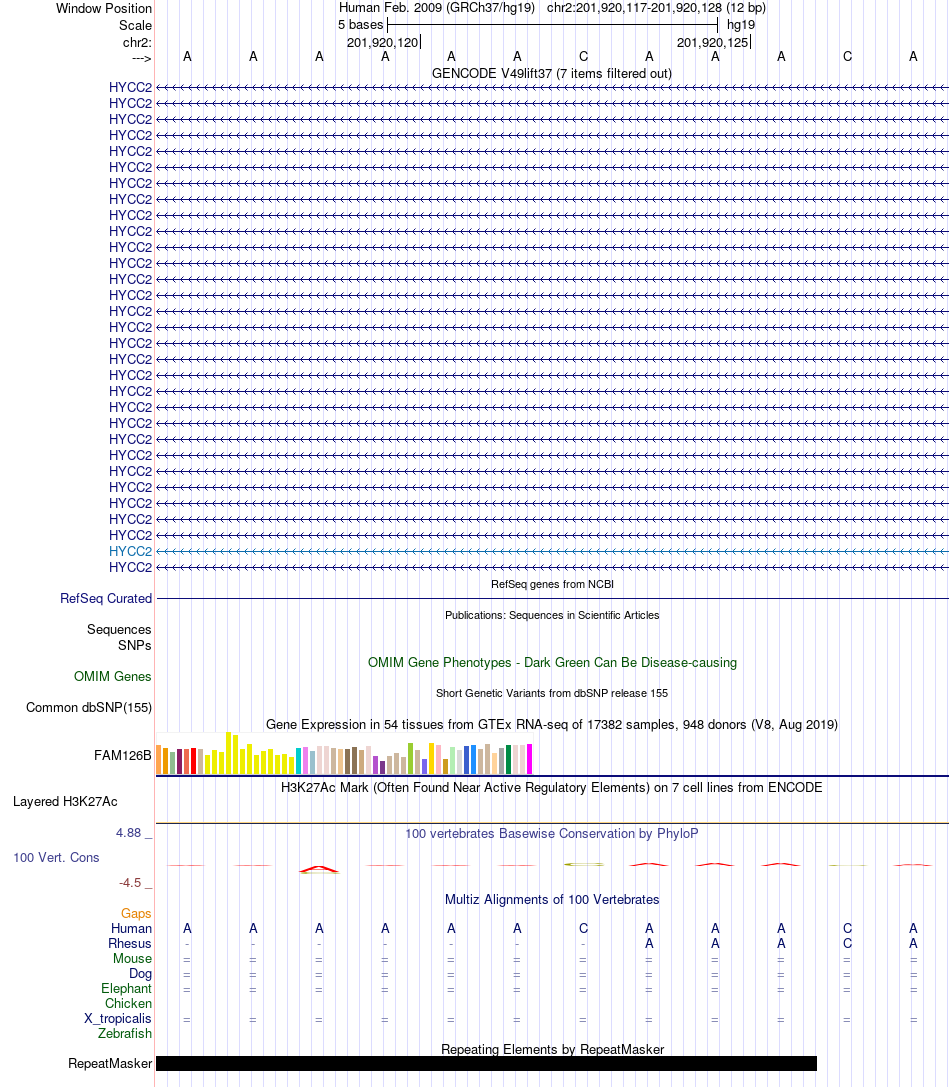Click the SNPs track label
This screenshot has width=950, height=1087.
click(135, 645)
